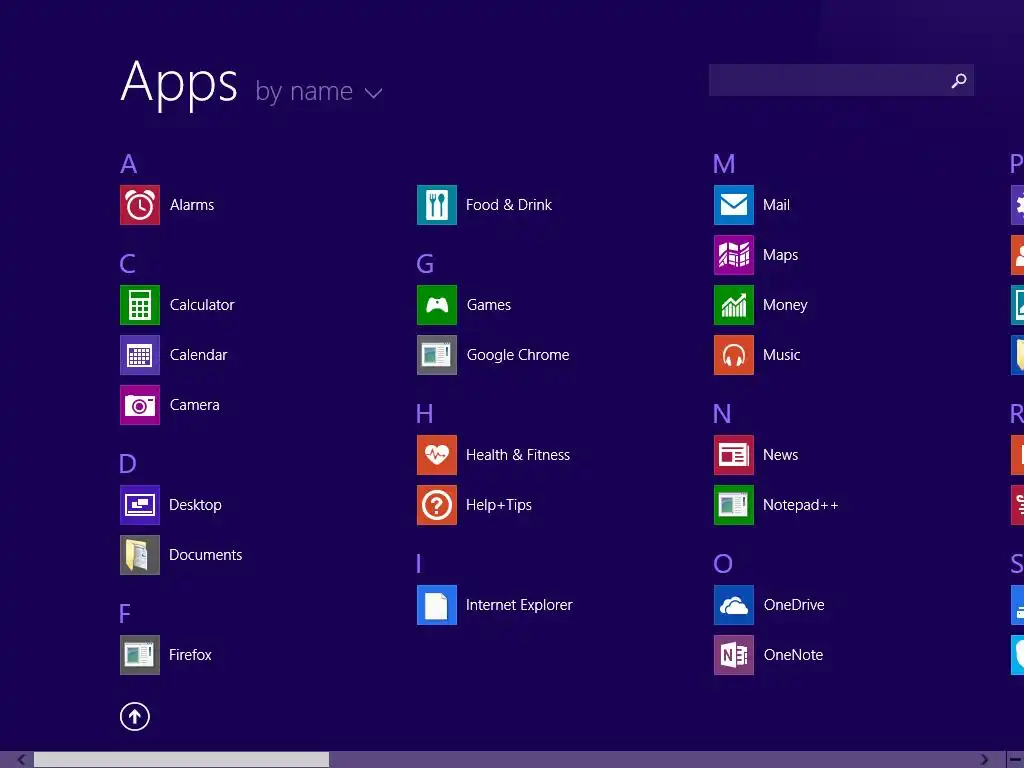Open the Maps app icon
1024x768 pixels.
pos(734,255)
